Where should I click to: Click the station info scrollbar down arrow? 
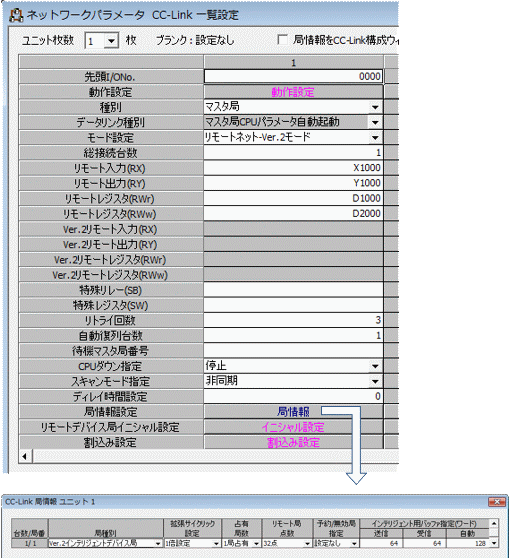494,543
